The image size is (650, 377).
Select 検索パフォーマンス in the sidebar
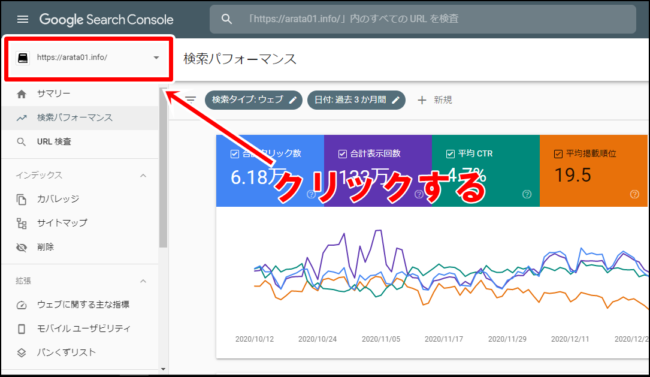pos(80,118)
